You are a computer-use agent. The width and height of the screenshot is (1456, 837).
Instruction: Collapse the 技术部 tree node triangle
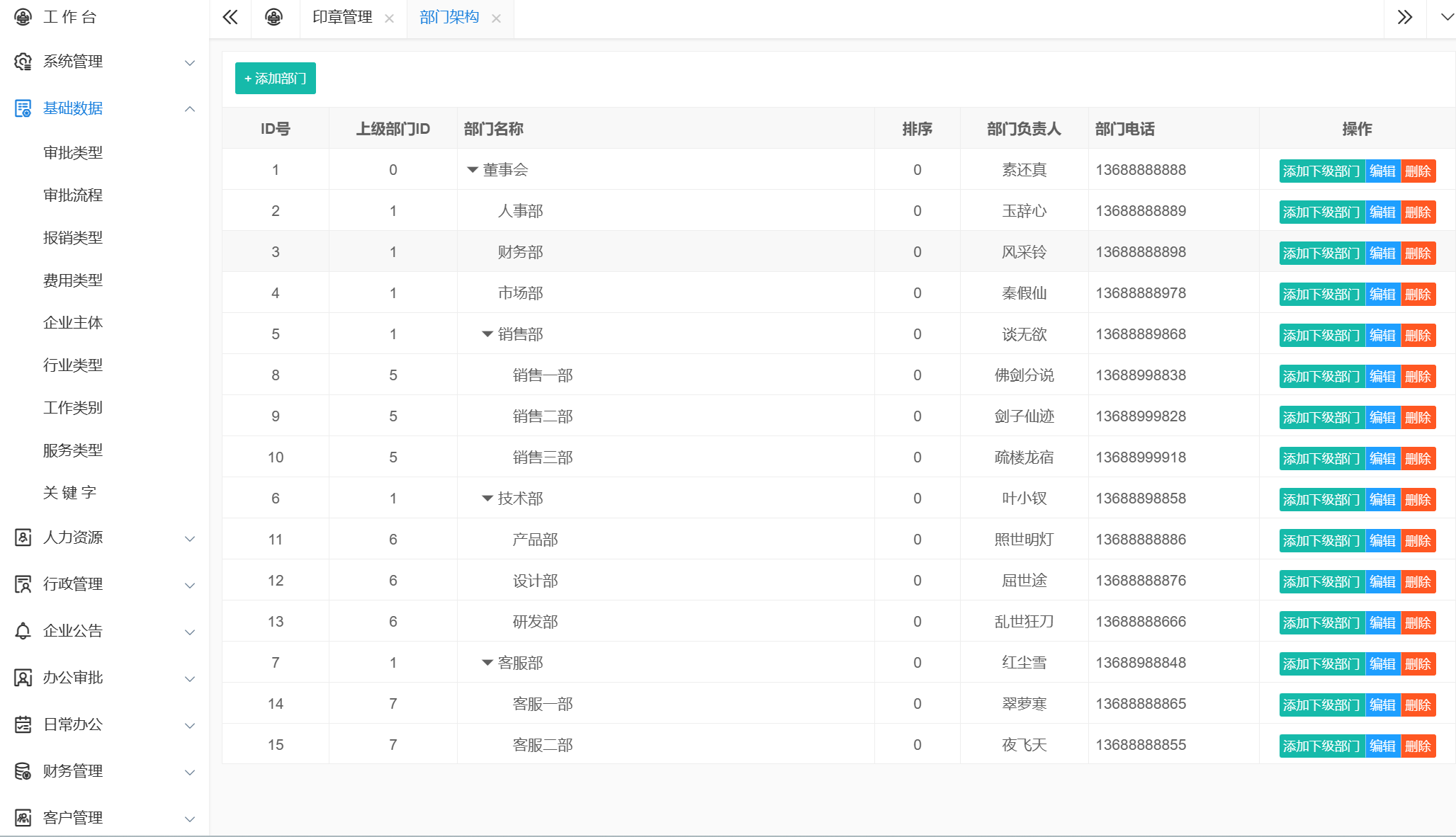pyautogui.click(x=487, y=499)
